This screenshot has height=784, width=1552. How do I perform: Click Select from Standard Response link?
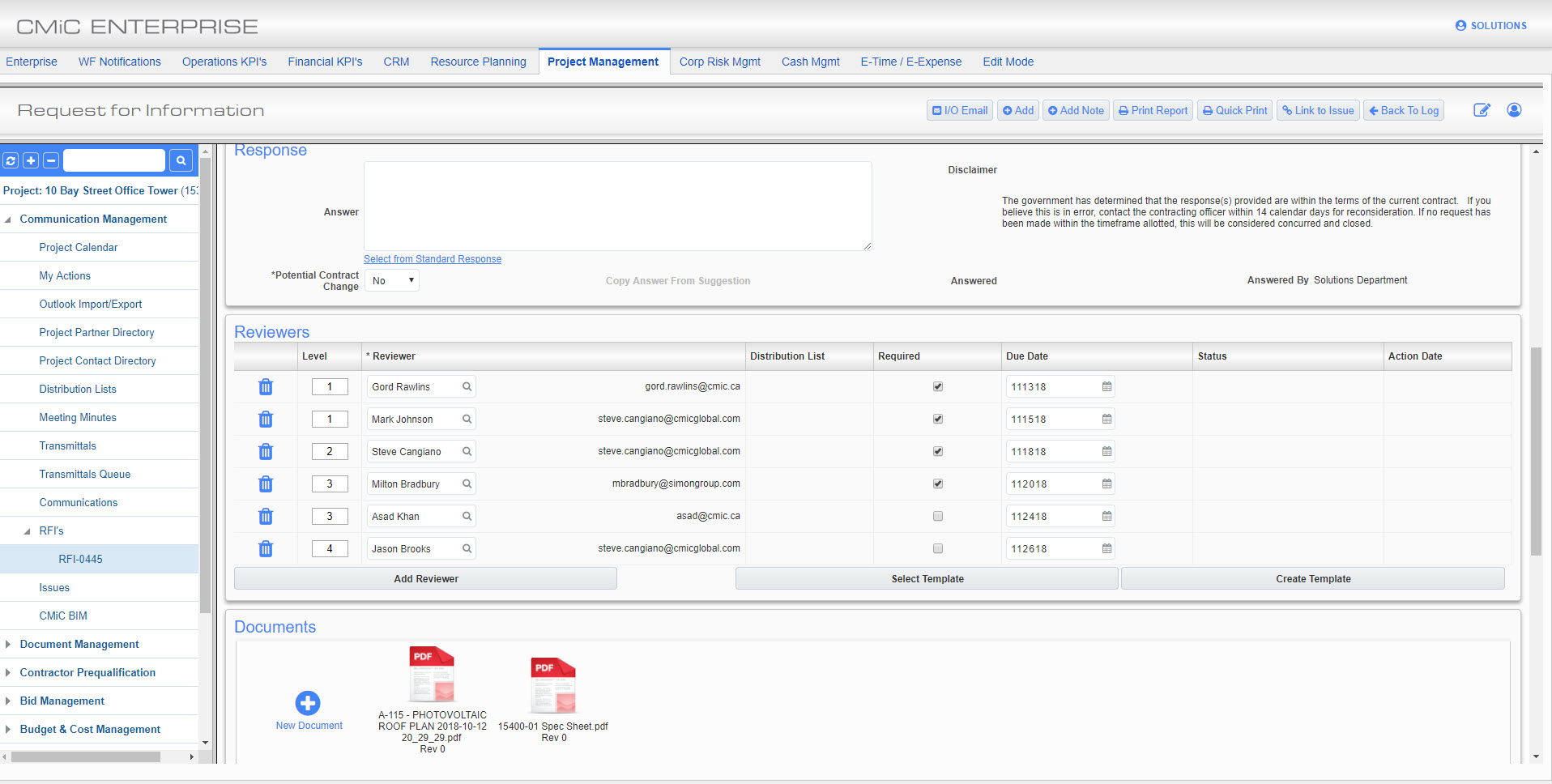coord(432,259)
